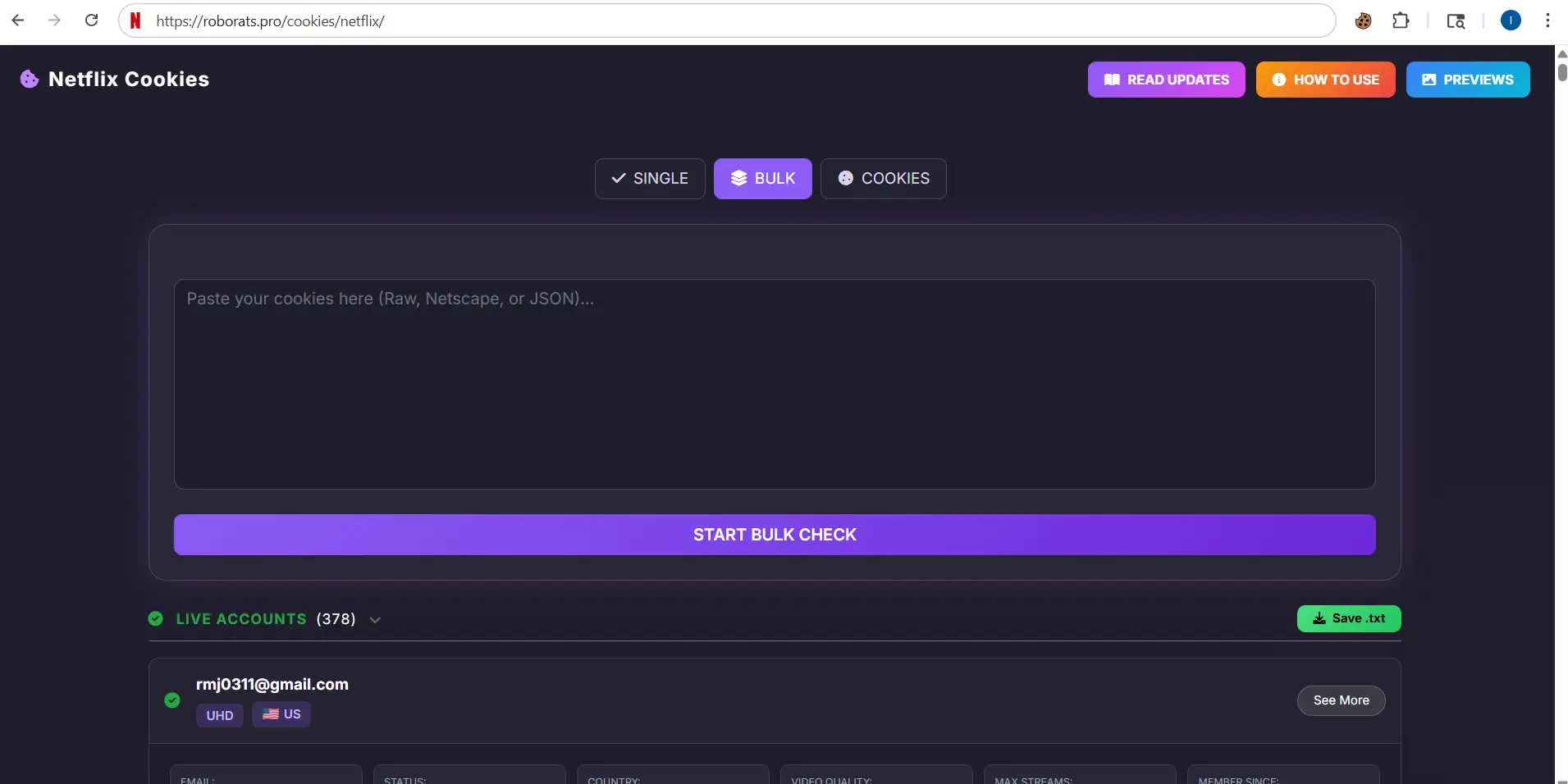Click the scrollbar up arrow
The image size is (1568, 784).
(1561, 53)
